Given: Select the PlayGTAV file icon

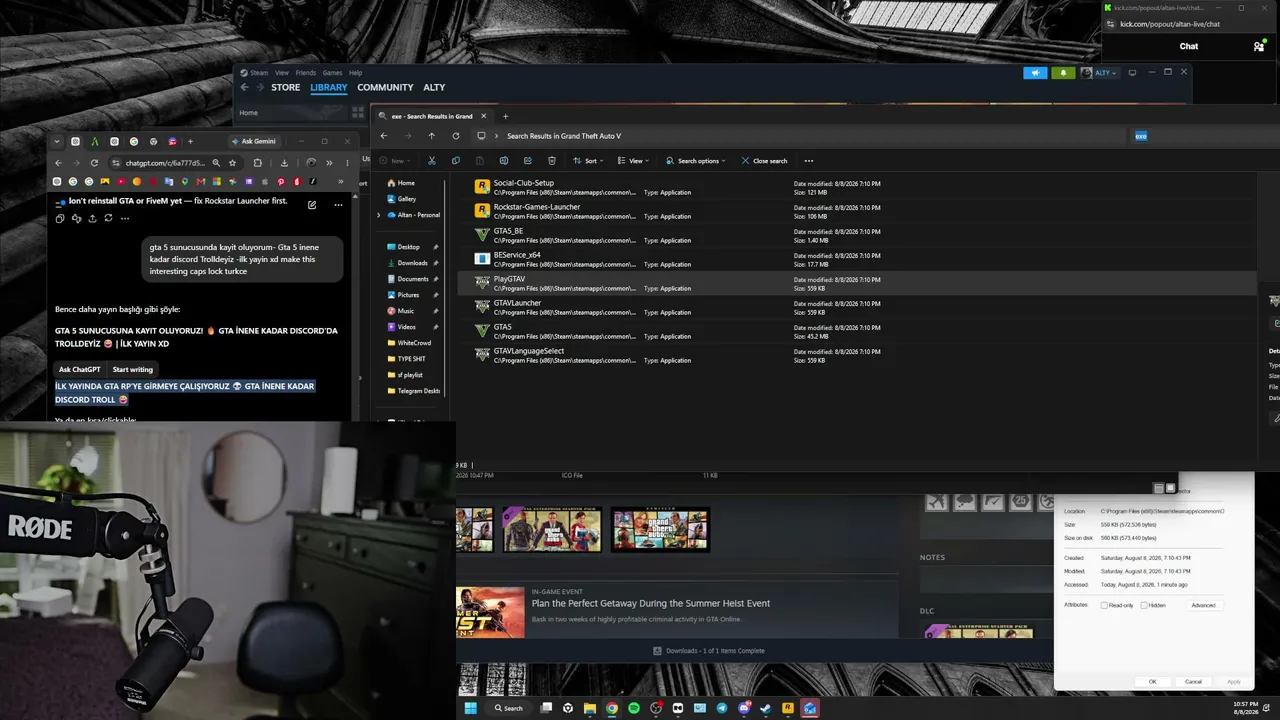Looking at the screenshot, I should (x=482, y=283).
